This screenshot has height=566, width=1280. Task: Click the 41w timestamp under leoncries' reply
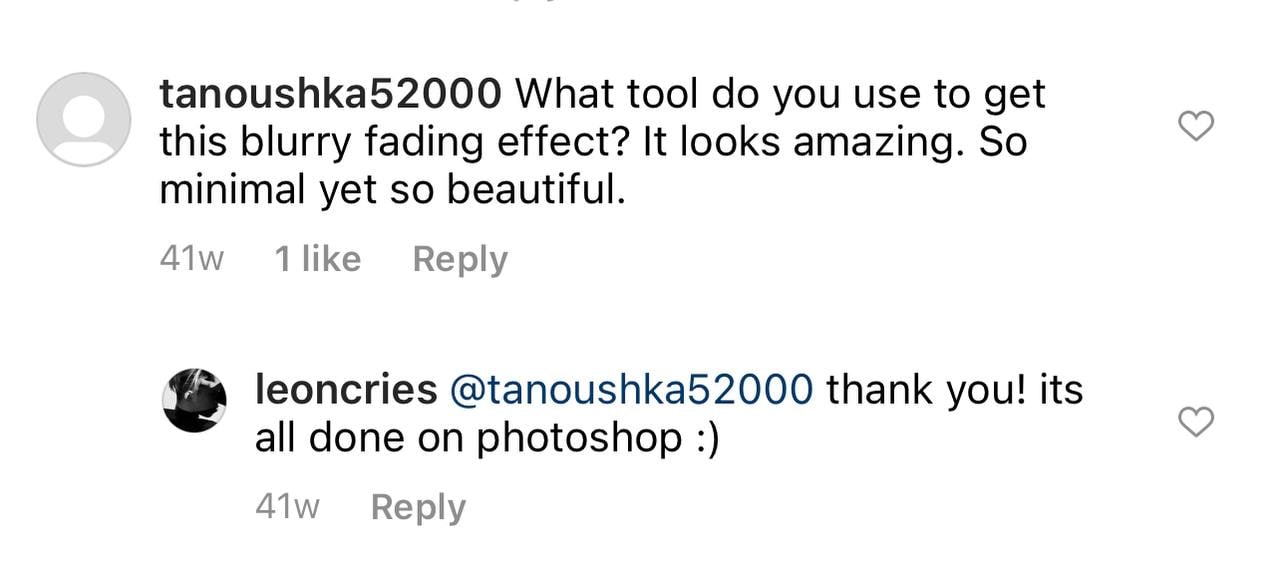tap(287, 507)
